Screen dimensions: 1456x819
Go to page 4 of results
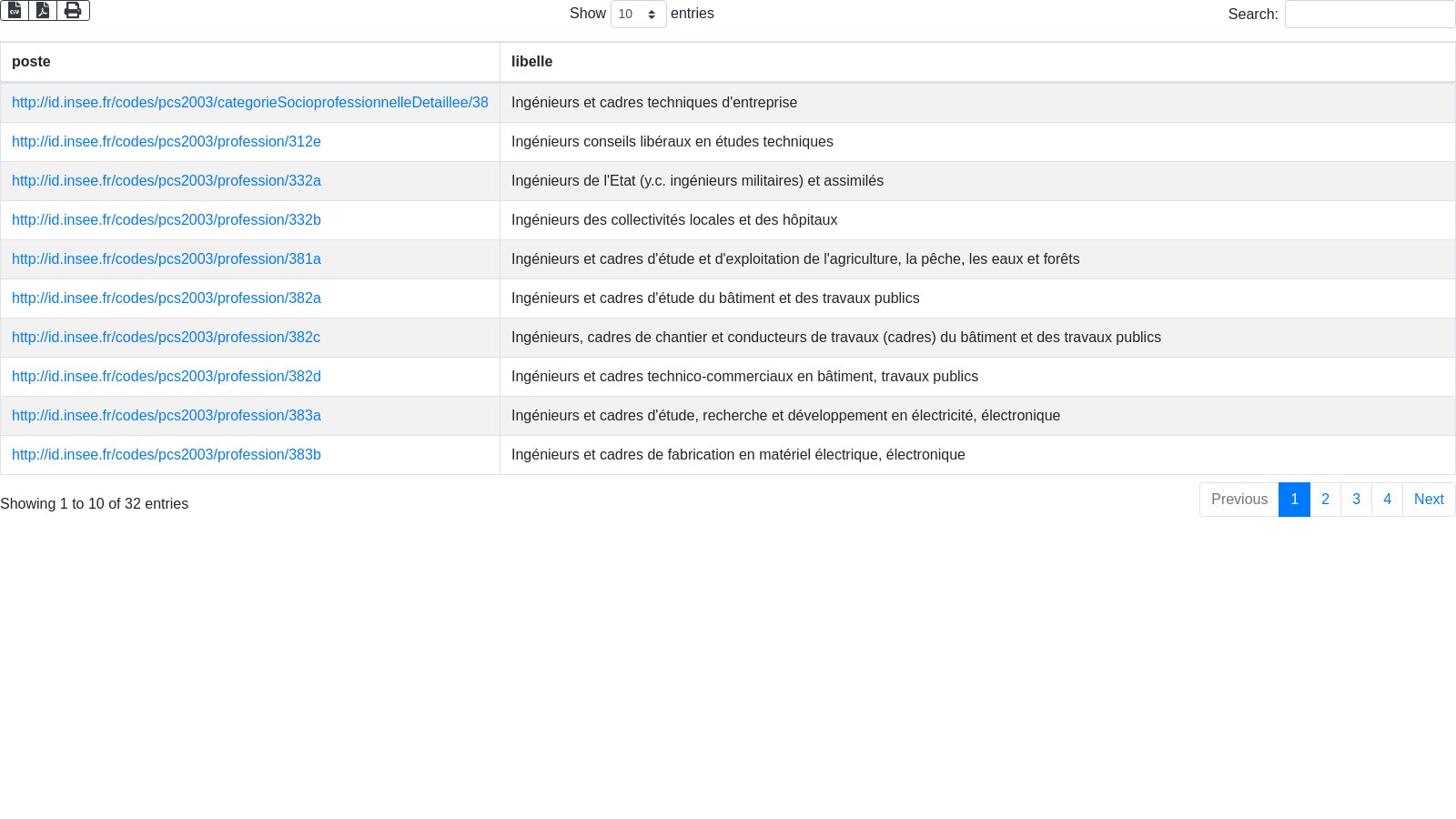[1387, 500]
